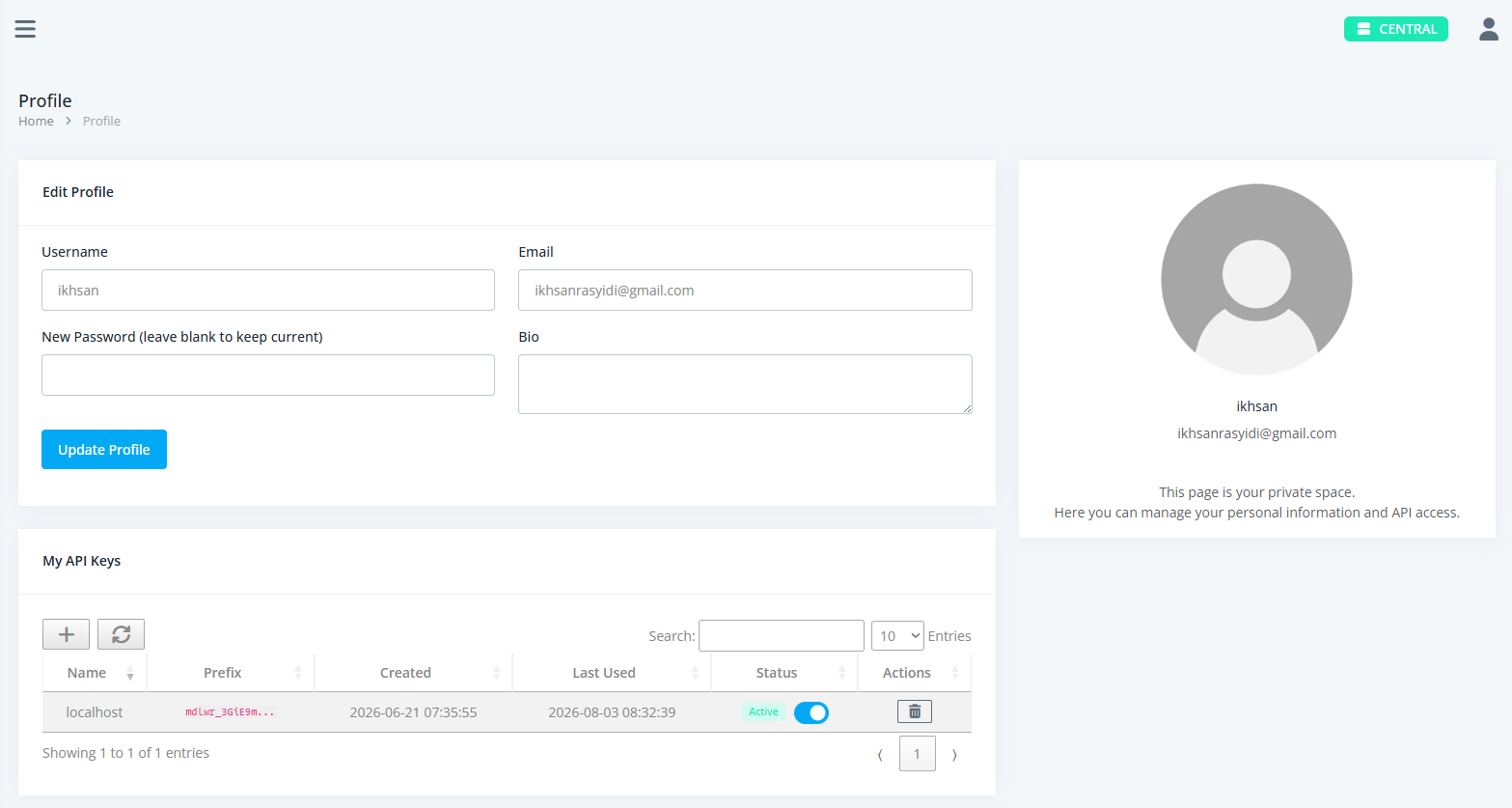The image size is (1512, 808).
Task: Sort table by Name column
Action: 95,673
